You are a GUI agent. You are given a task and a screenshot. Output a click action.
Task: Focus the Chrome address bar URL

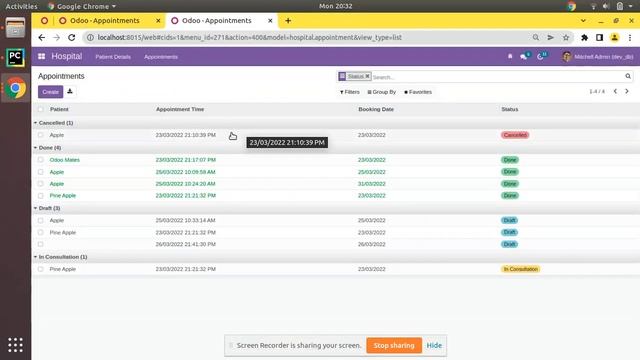click(x=250, y=38)
